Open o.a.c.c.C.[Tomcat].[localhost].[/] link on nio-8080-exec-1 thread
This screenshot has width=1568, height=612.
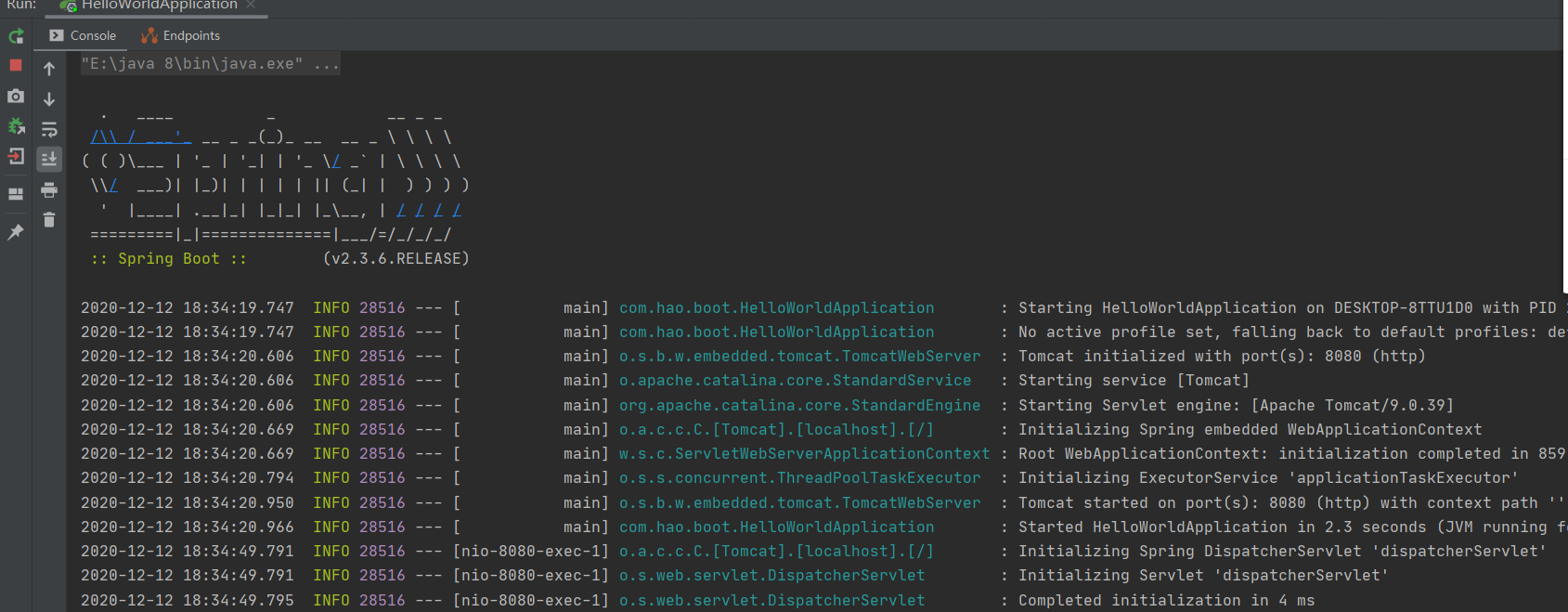(777, 551)
